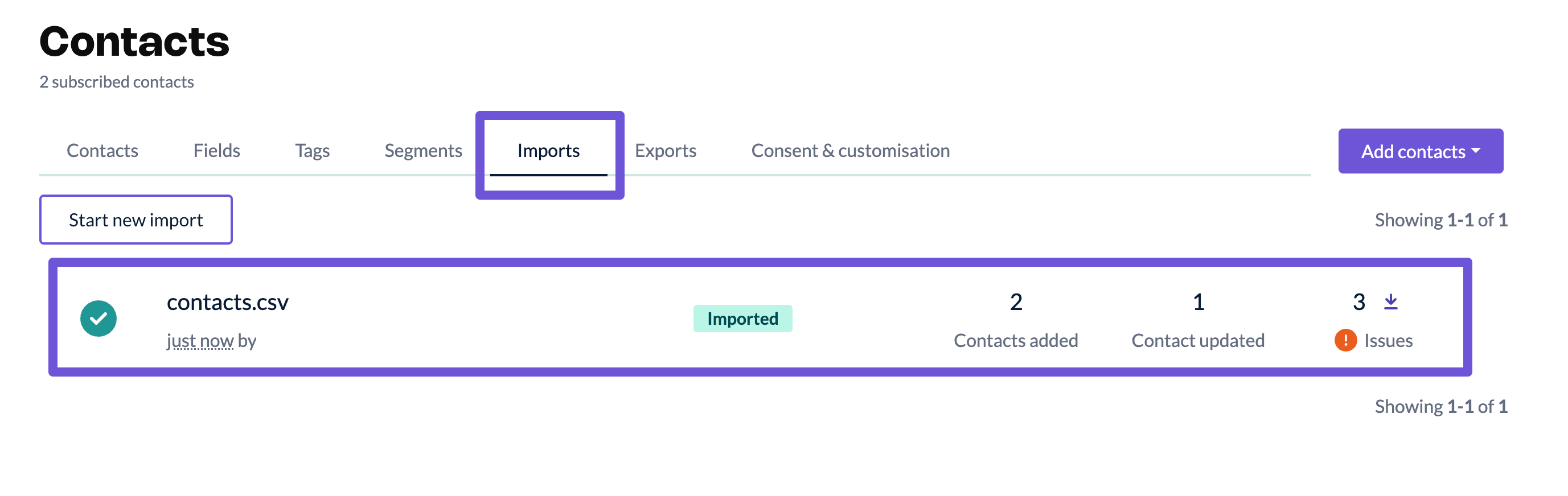Viewport: 1568px width, 496px height.
Task: Open Consent & customisation tab
Action: 851,151
